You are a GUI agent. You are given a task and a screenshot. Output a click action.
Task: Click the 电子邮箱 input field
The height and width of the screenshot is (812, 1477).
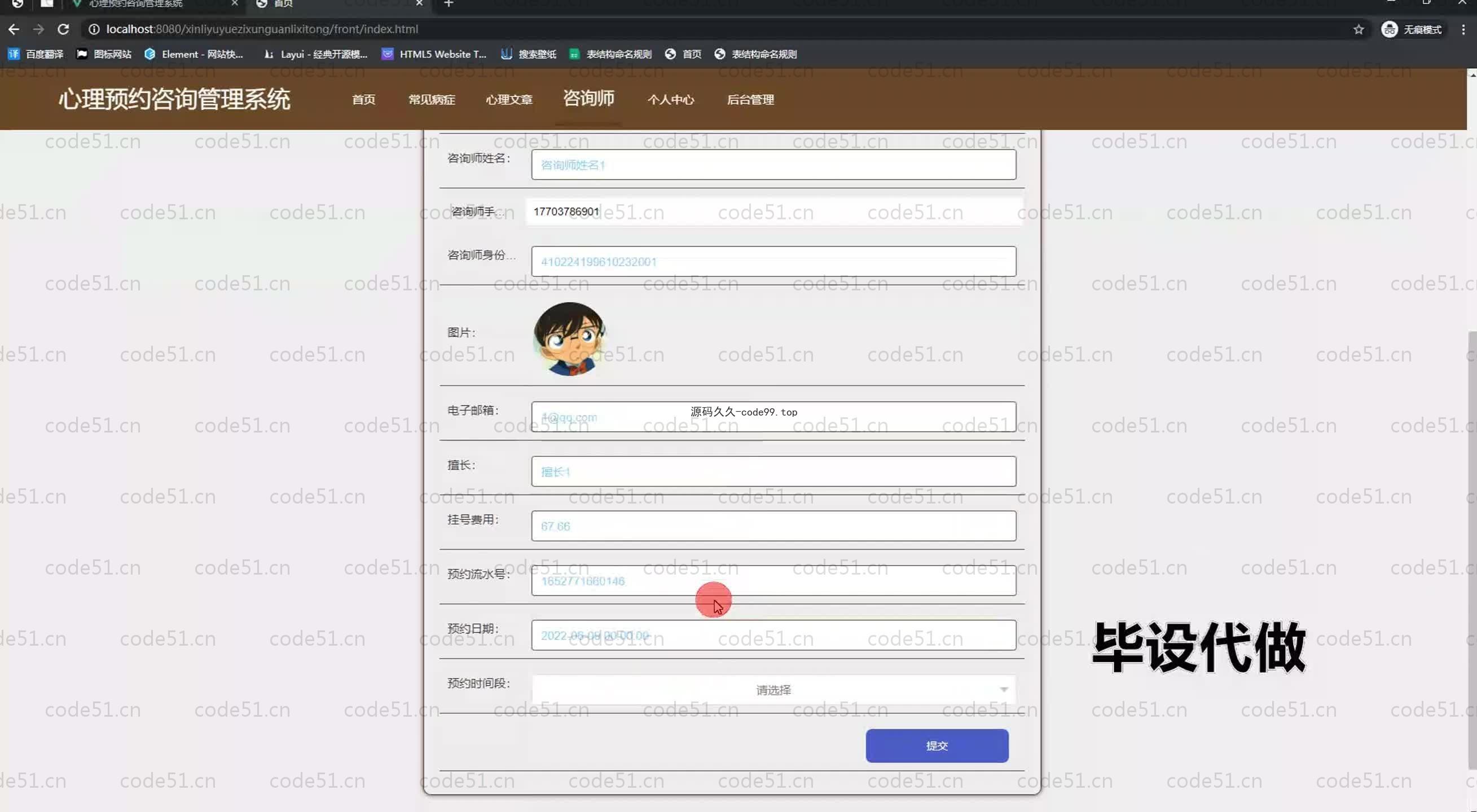[x=773, y=417]
